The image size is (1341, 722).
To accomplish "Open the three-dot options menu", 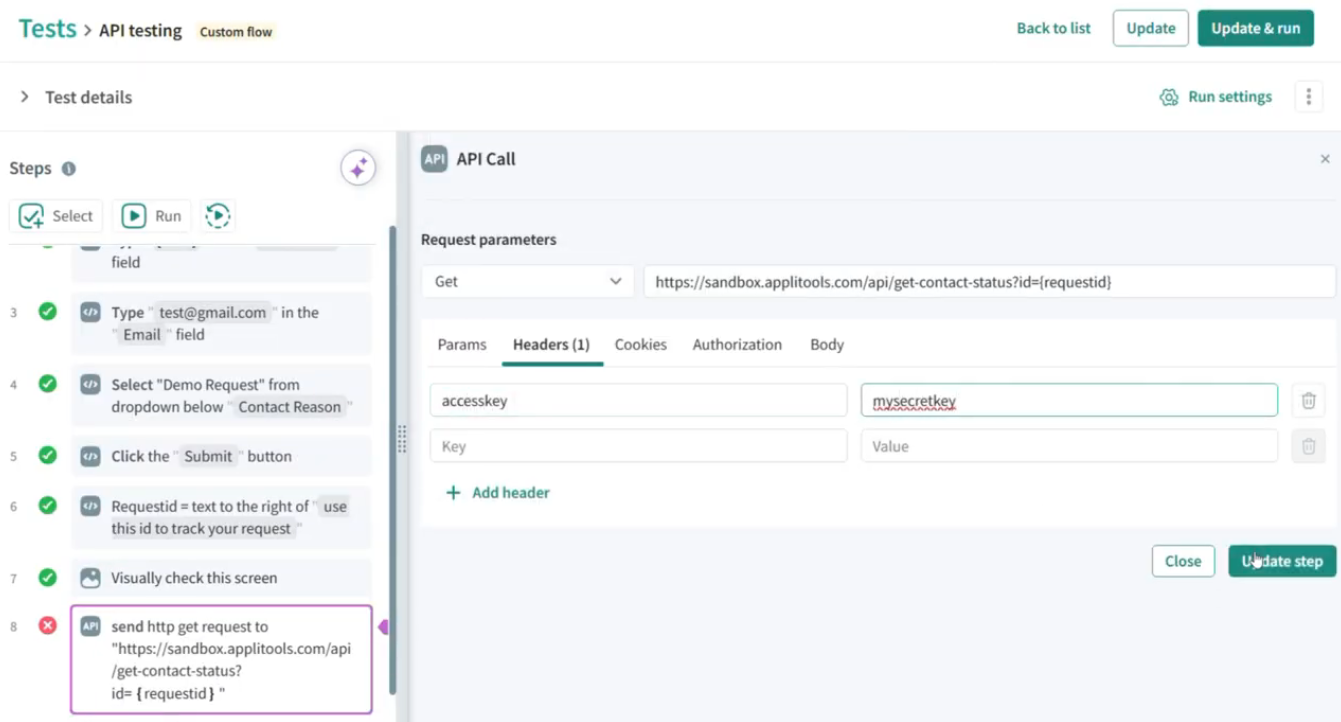I will coord(1309,96).
